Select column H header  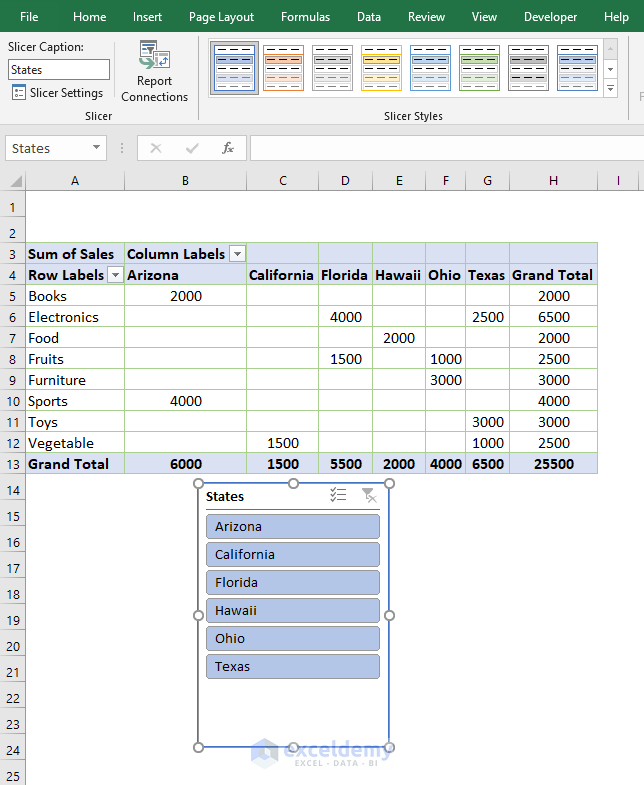click(x=553, y=181)
